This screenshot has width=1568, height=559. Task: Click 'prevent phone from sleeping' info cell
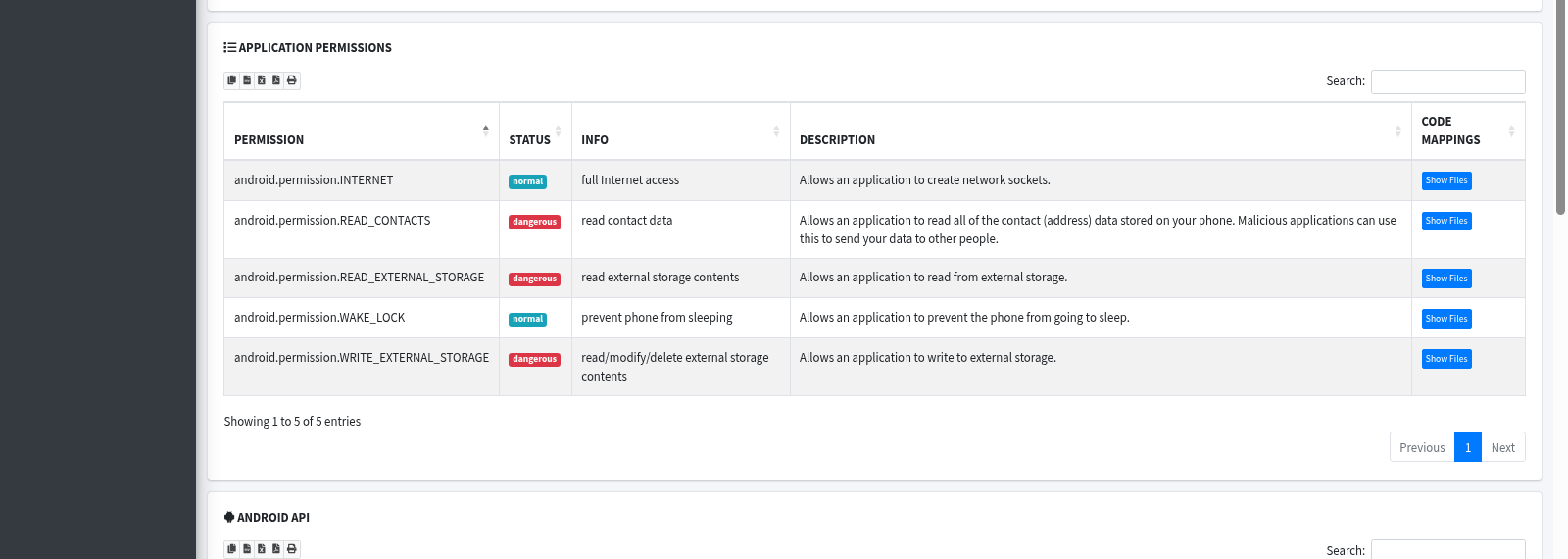pos(681,318)
